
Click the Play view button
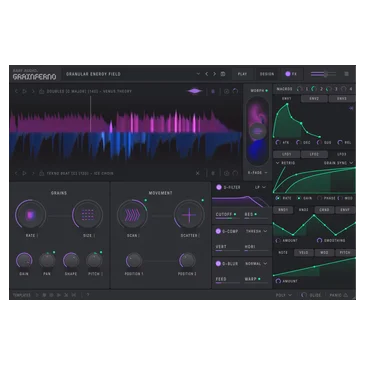(242, 74)
